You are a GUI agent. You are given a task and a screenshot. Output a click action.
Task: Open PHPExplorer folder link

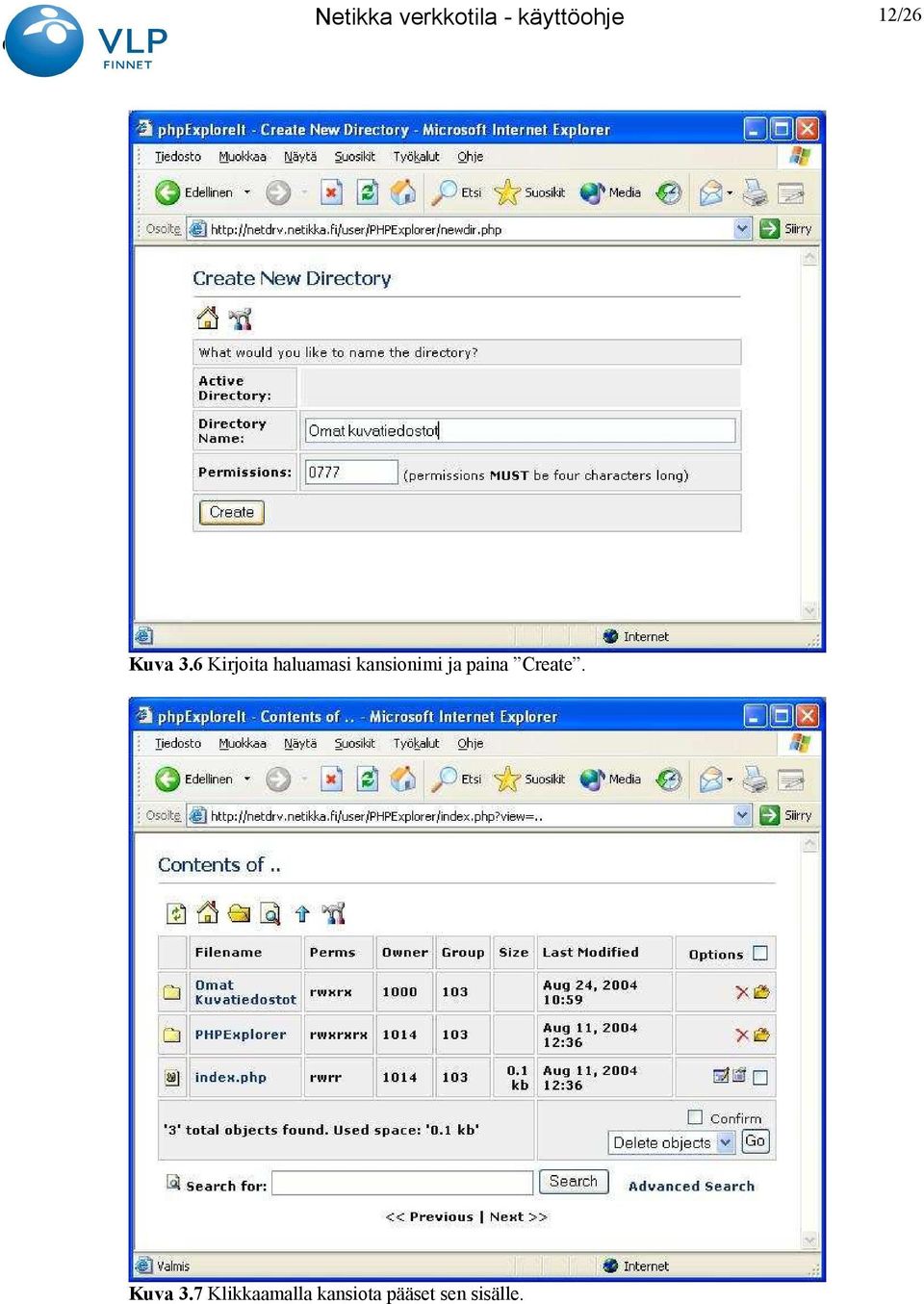(x=241, y=1035)
